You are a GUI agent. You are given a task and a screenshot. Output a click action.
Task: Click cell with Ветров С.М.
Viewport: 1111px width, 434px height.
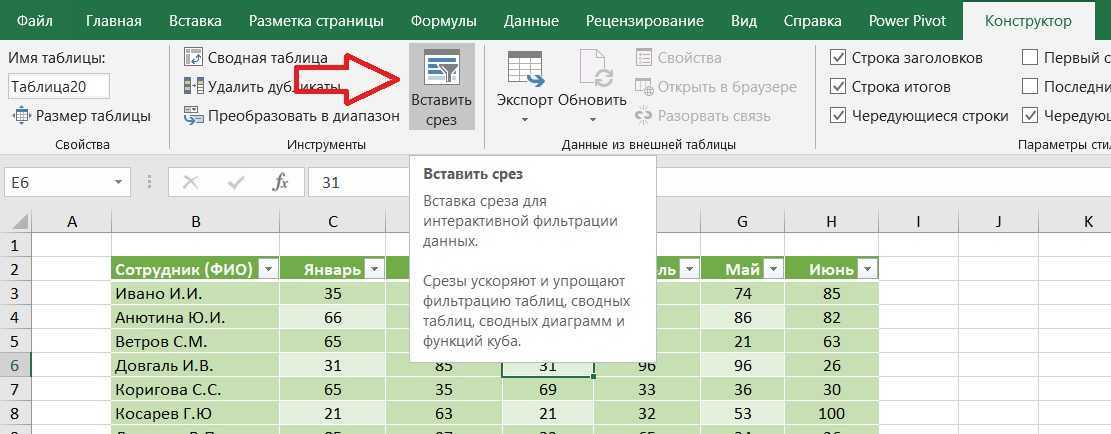(196, 342)
